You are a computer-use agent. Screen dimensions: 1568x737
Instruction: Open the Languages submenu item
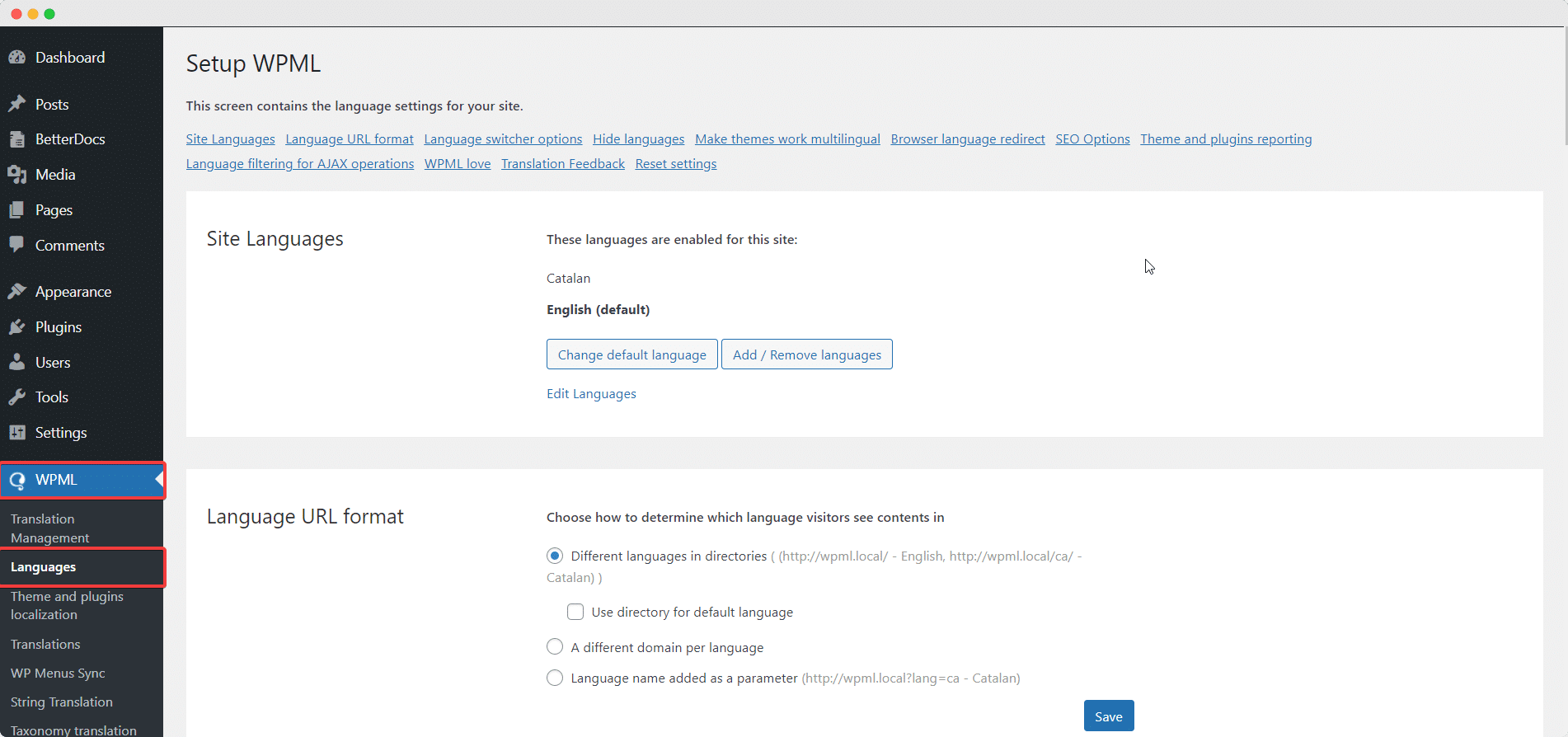[43, 567]
